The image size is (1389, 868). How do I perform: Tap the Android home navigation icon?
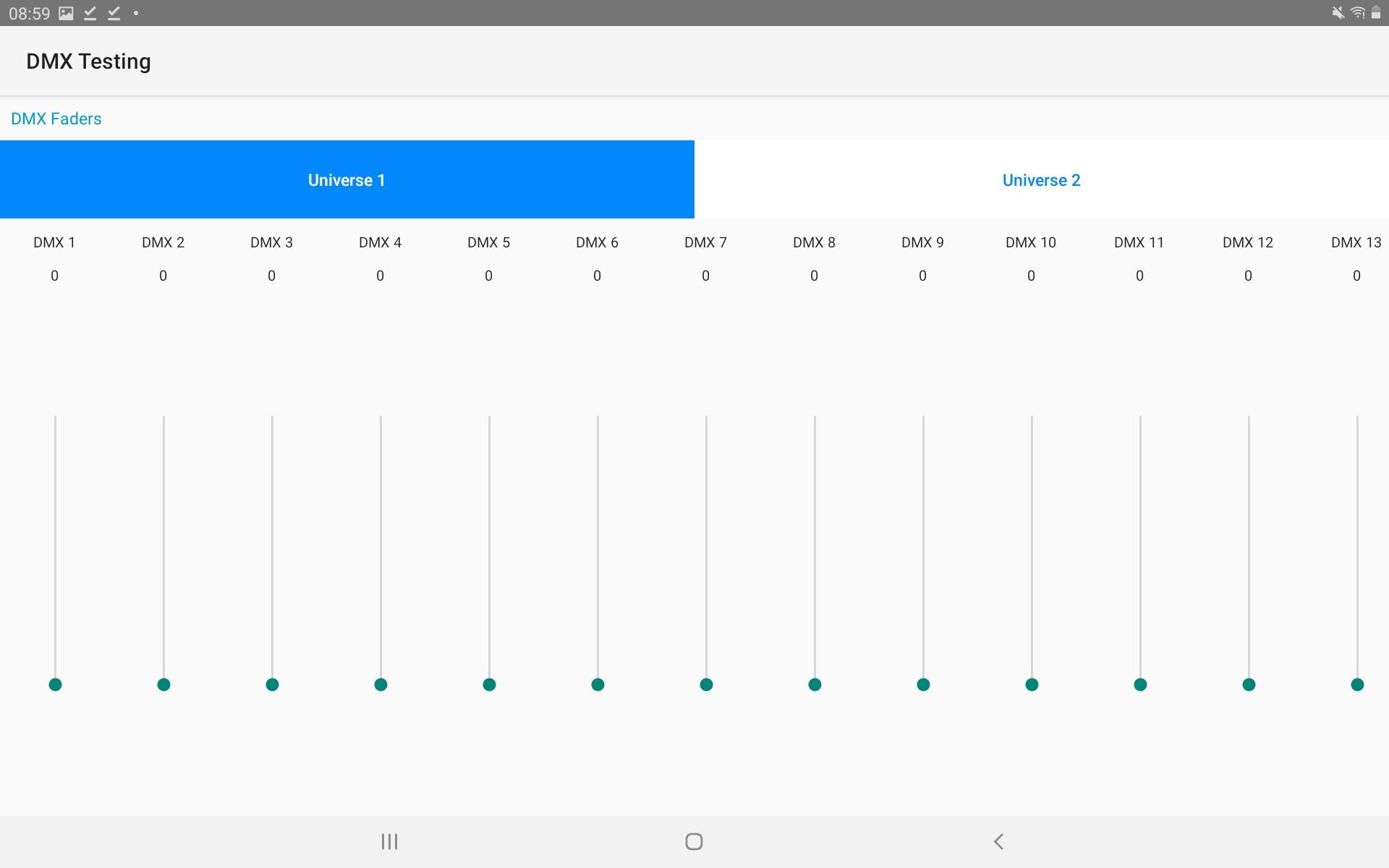(694, 841)
